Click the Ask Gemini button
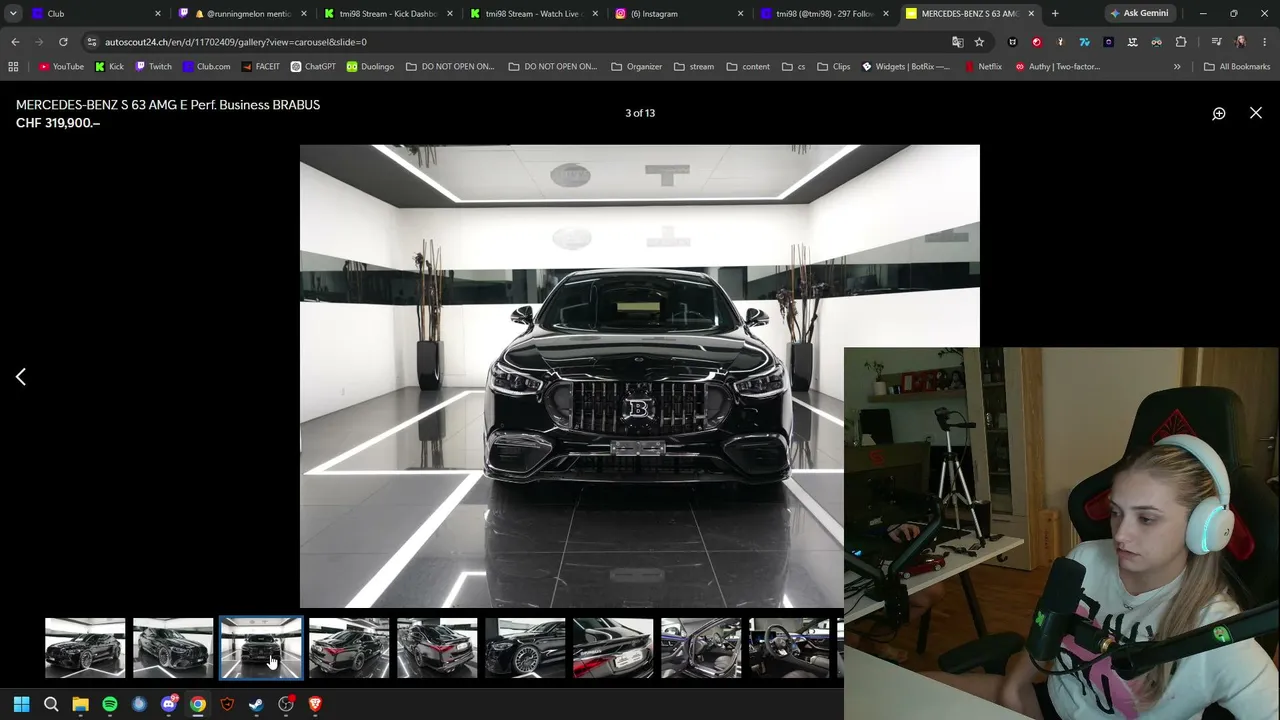 (x=1139, y=13)
